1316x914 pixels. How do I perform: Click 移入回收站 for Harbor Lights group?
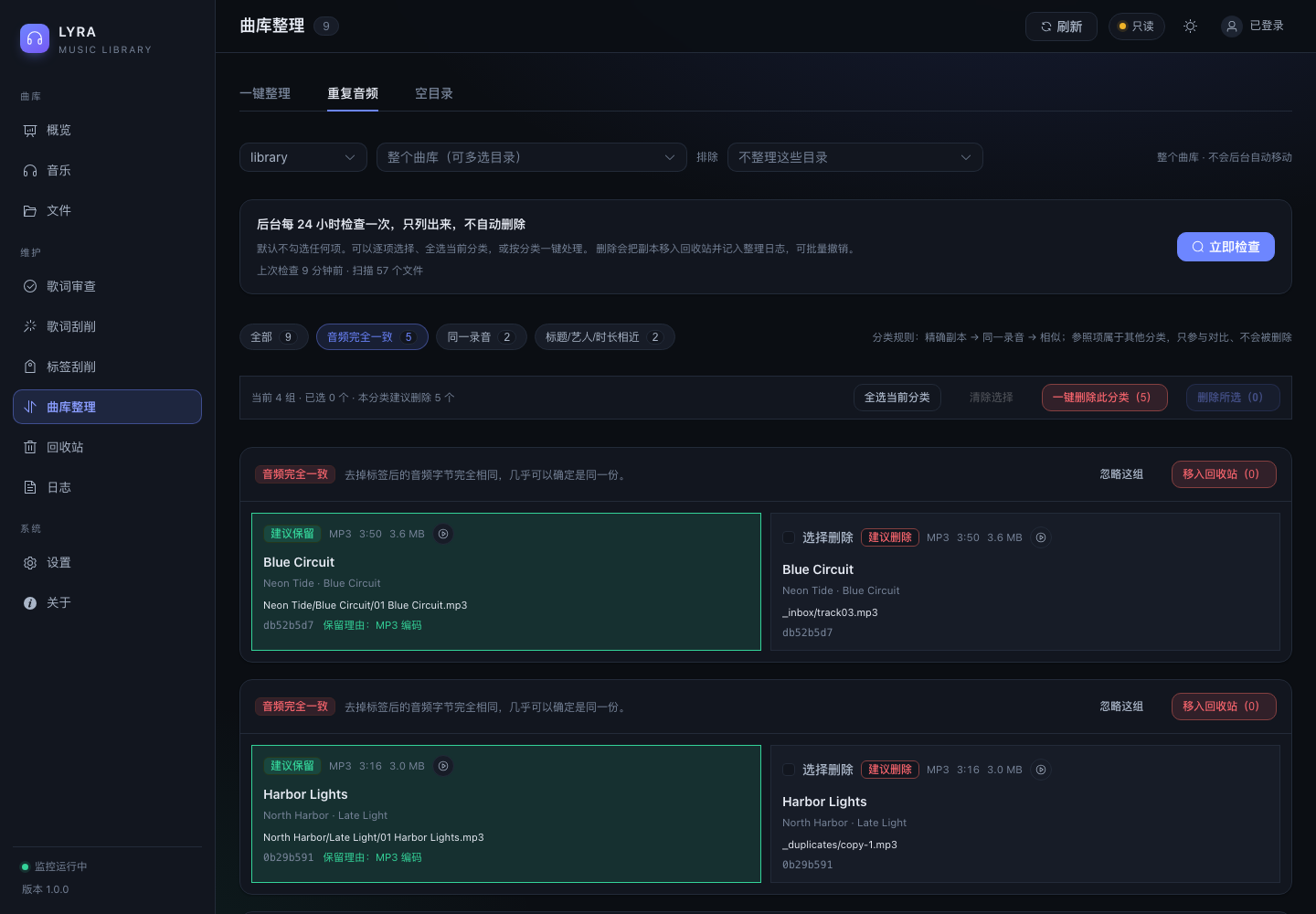[1224, 707]
